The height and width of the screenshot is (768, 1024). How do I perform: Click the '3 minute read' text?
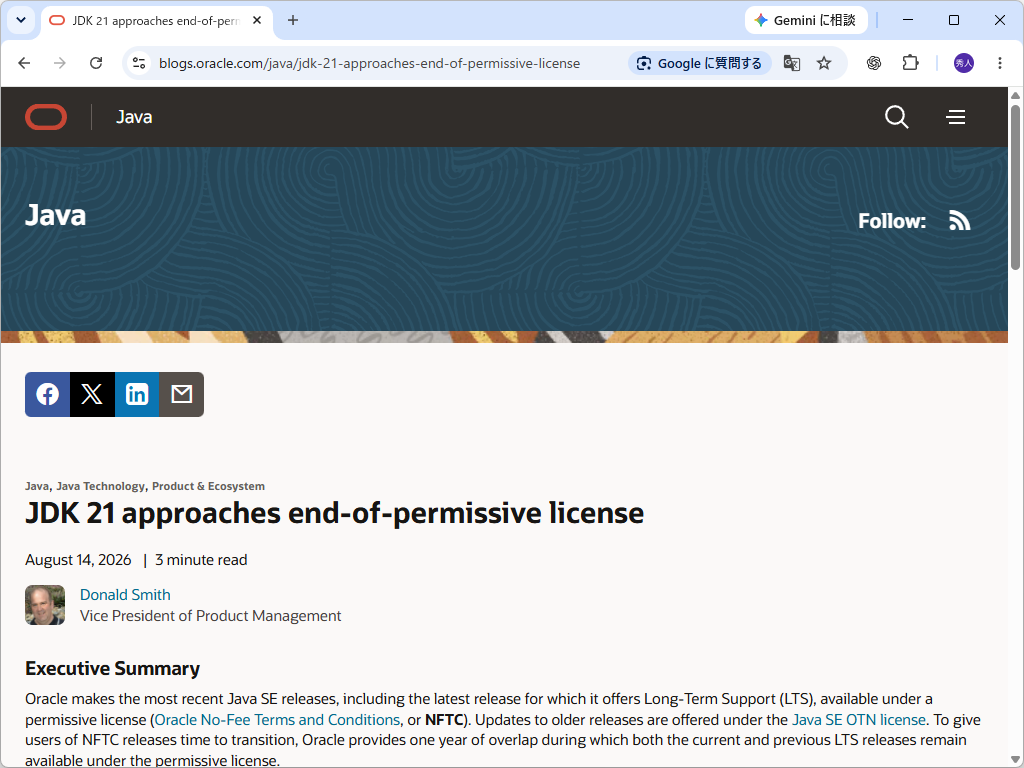pyautogui.click(x=201, y=560)
